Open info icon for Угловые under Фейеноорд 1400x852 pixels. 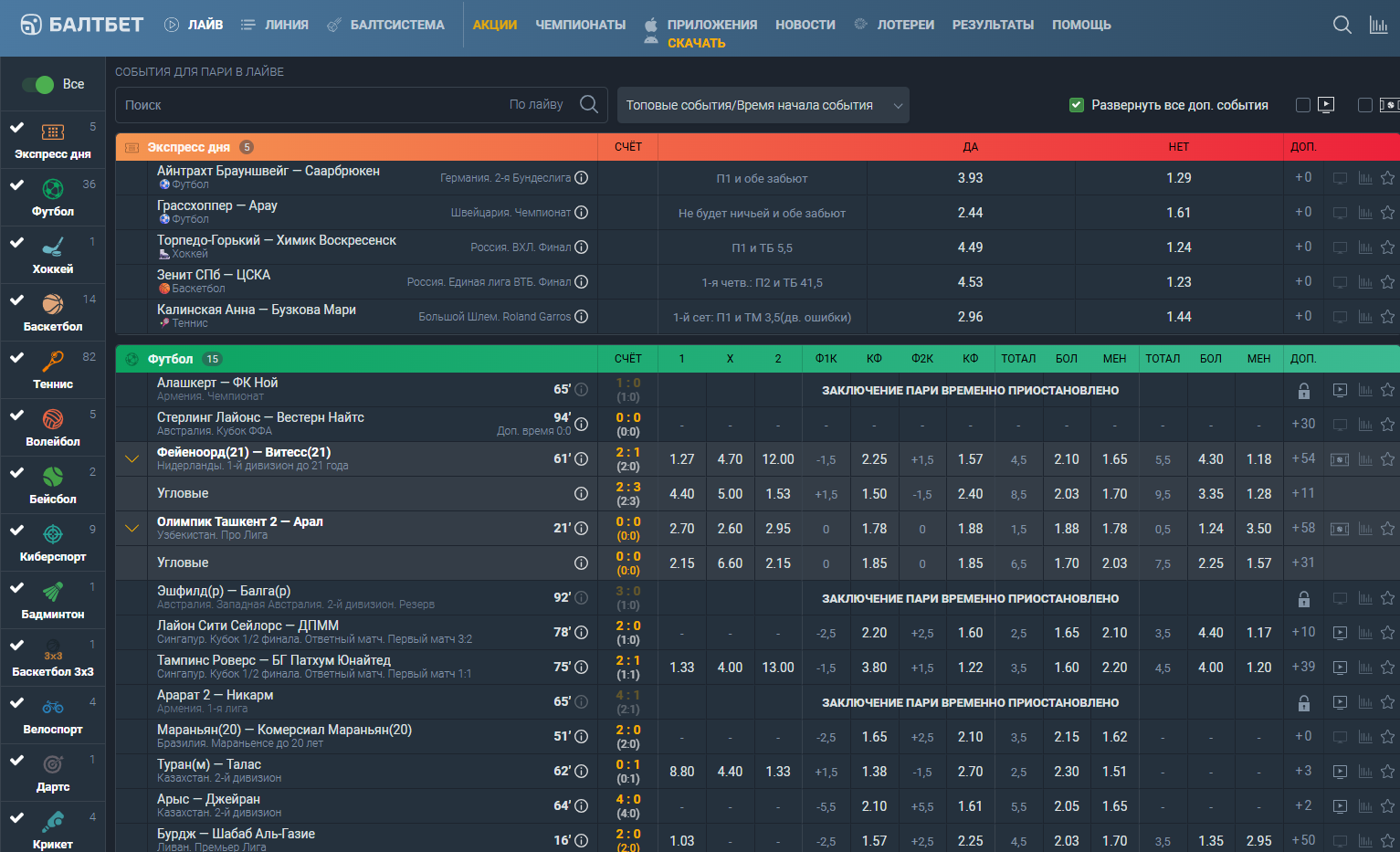[x=581, y=494]
